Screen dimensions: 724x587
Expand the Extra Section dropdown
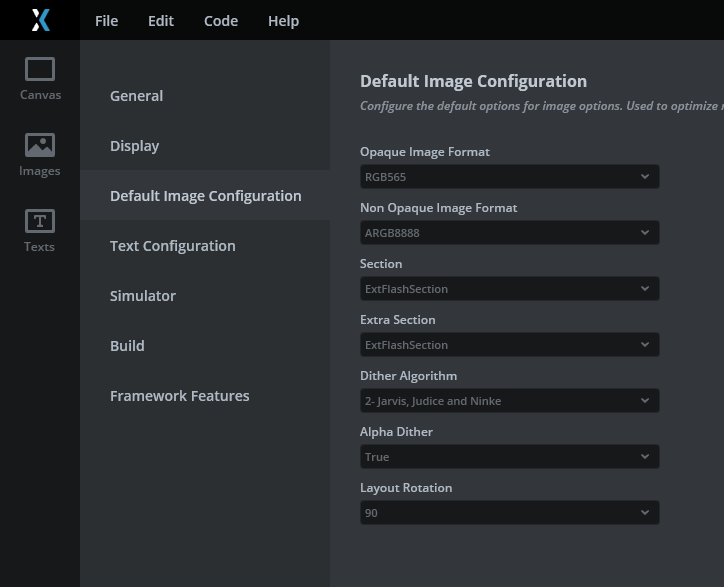coord(509,345)
